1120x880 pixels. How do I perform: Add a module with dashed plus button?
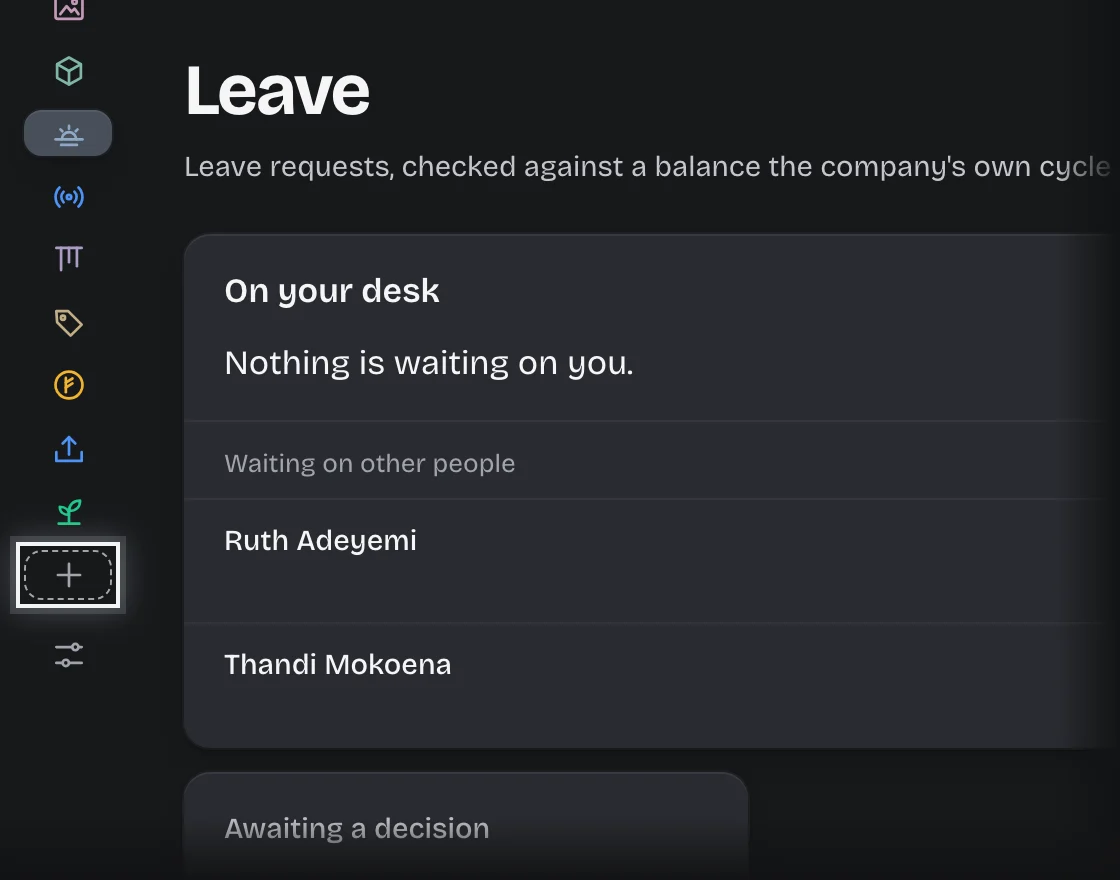68,575
